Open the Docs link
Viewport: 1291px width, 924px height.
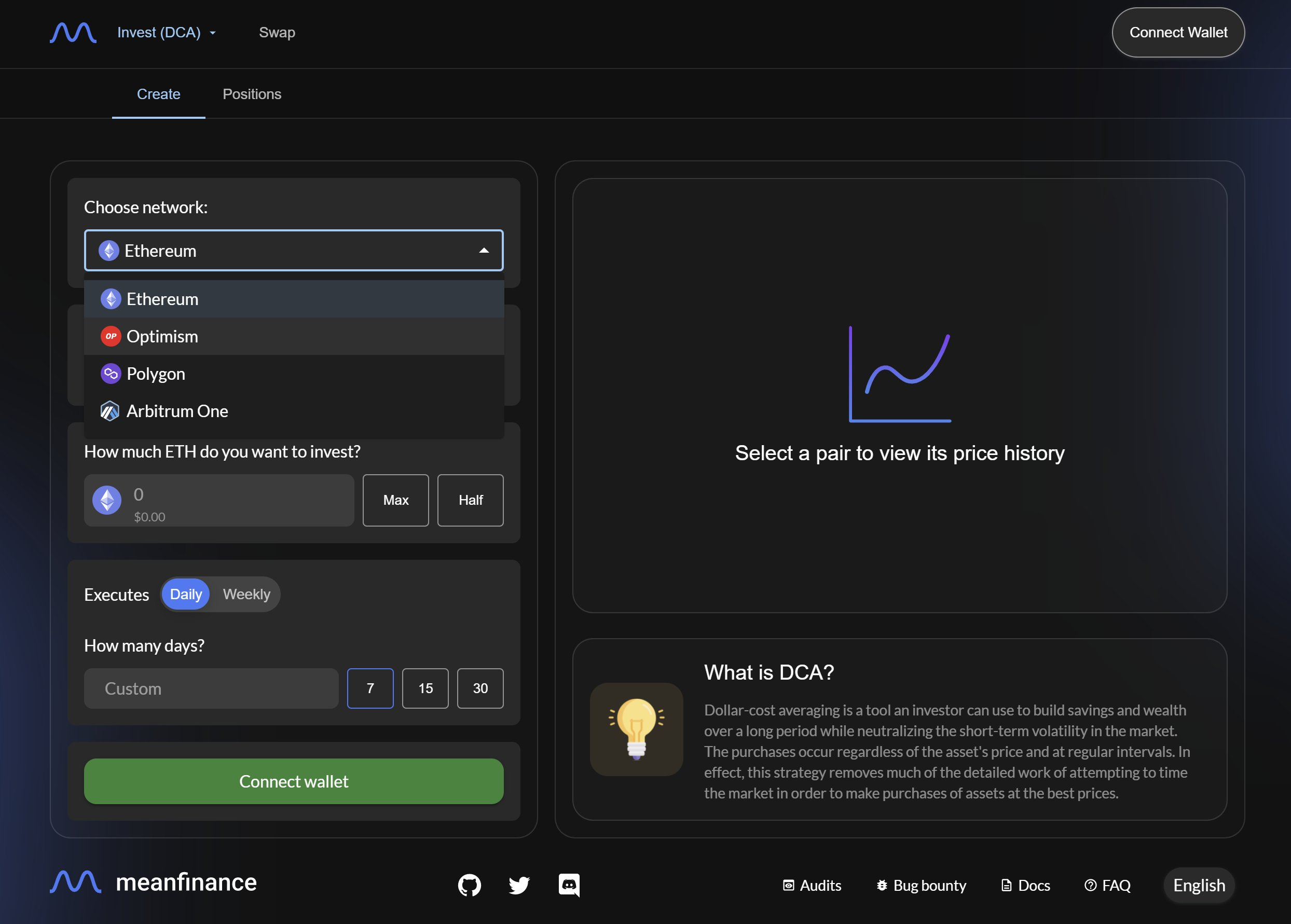[1025, 885]
